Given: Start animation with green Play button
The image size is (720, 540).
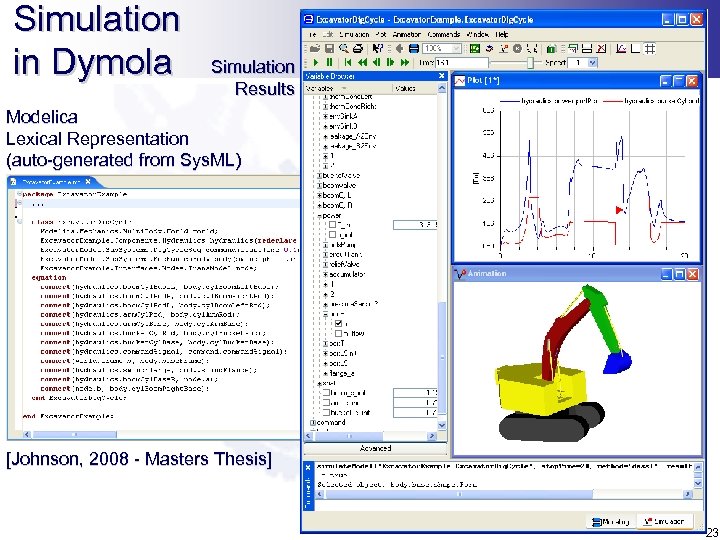Looking at the screenshot, I should [316, 62].
